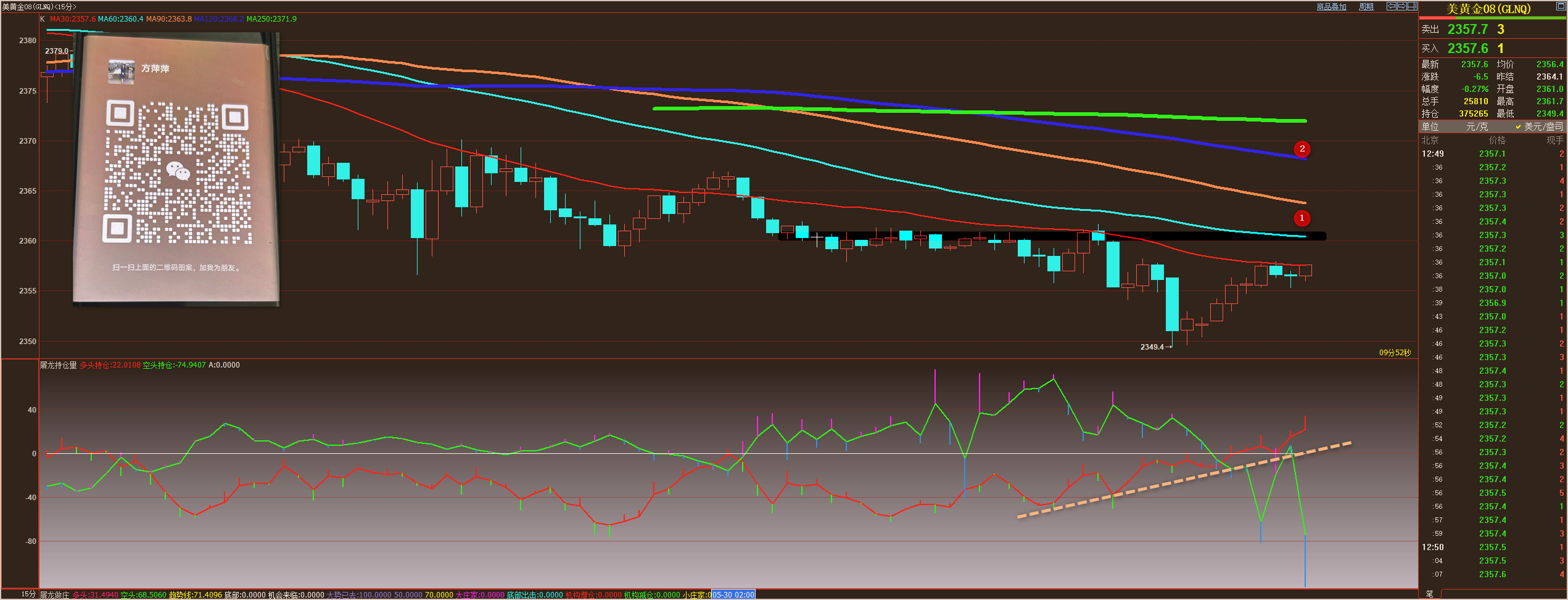Maximize the quote panel with square icon
Image resolution: width=1568 pixels, height=600 pixels.
(1561, 6)
